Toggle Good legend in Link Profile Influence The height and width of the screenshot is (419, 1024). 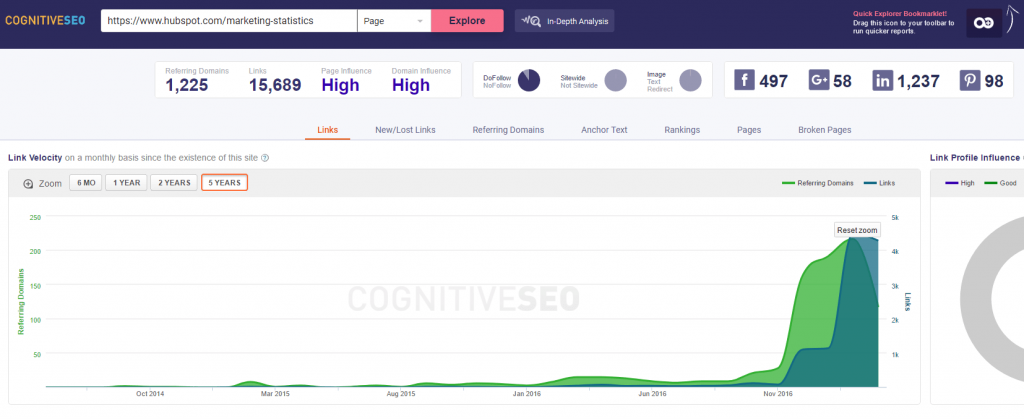pos(1000,183)
